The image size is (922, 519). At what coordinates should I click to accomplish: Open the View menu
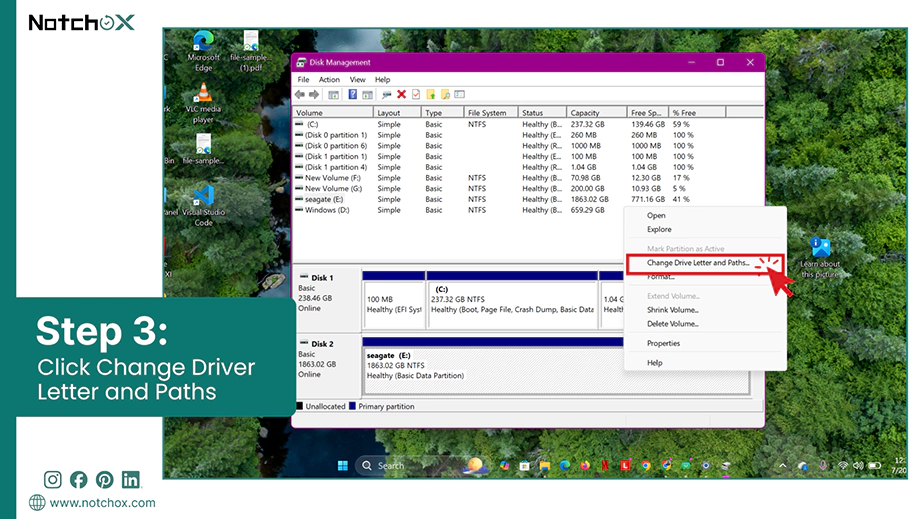(358, 79)
